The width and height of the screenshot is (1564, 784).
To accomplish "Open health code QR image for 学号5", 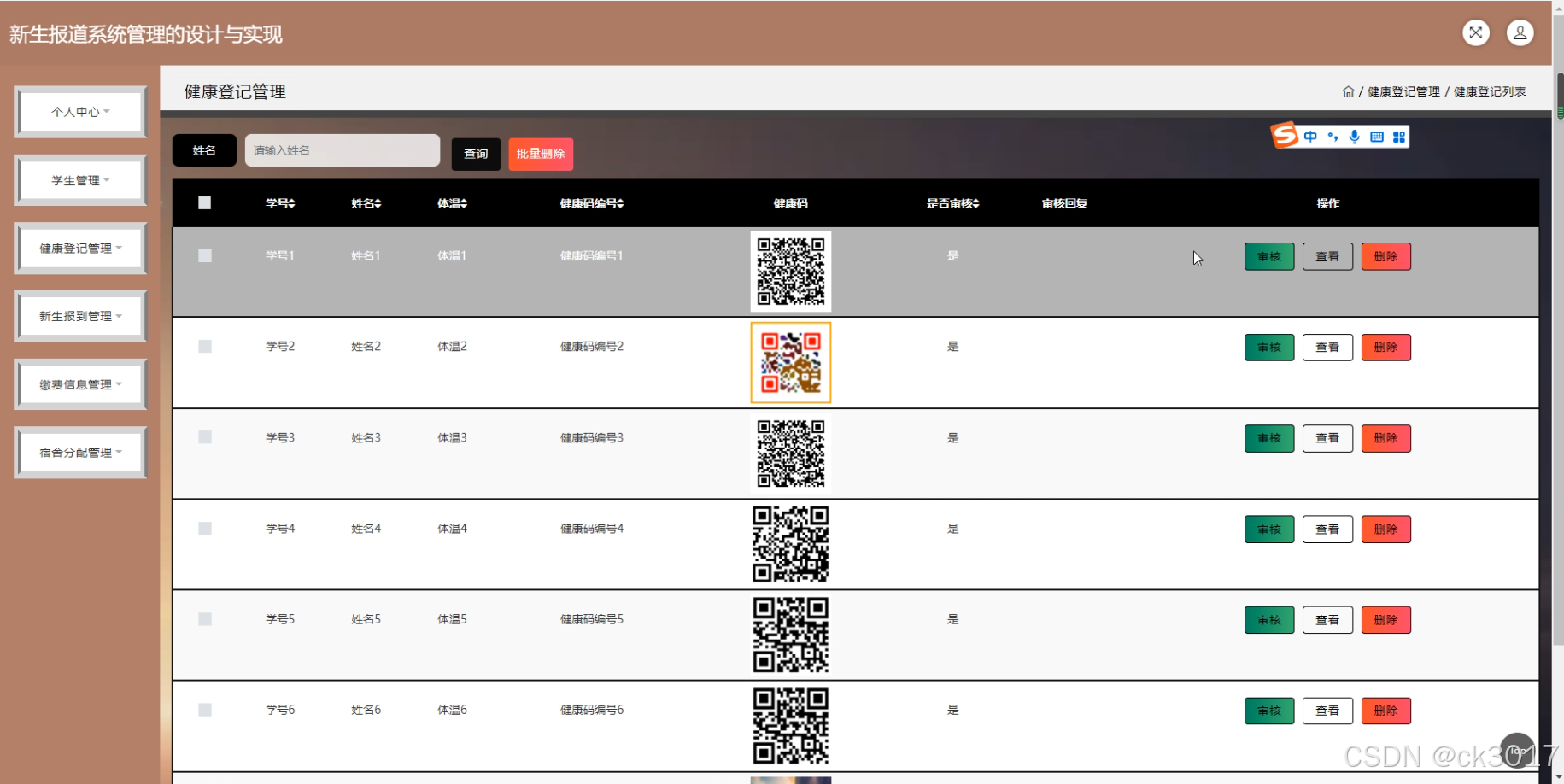I will click(x=791, y=635).
